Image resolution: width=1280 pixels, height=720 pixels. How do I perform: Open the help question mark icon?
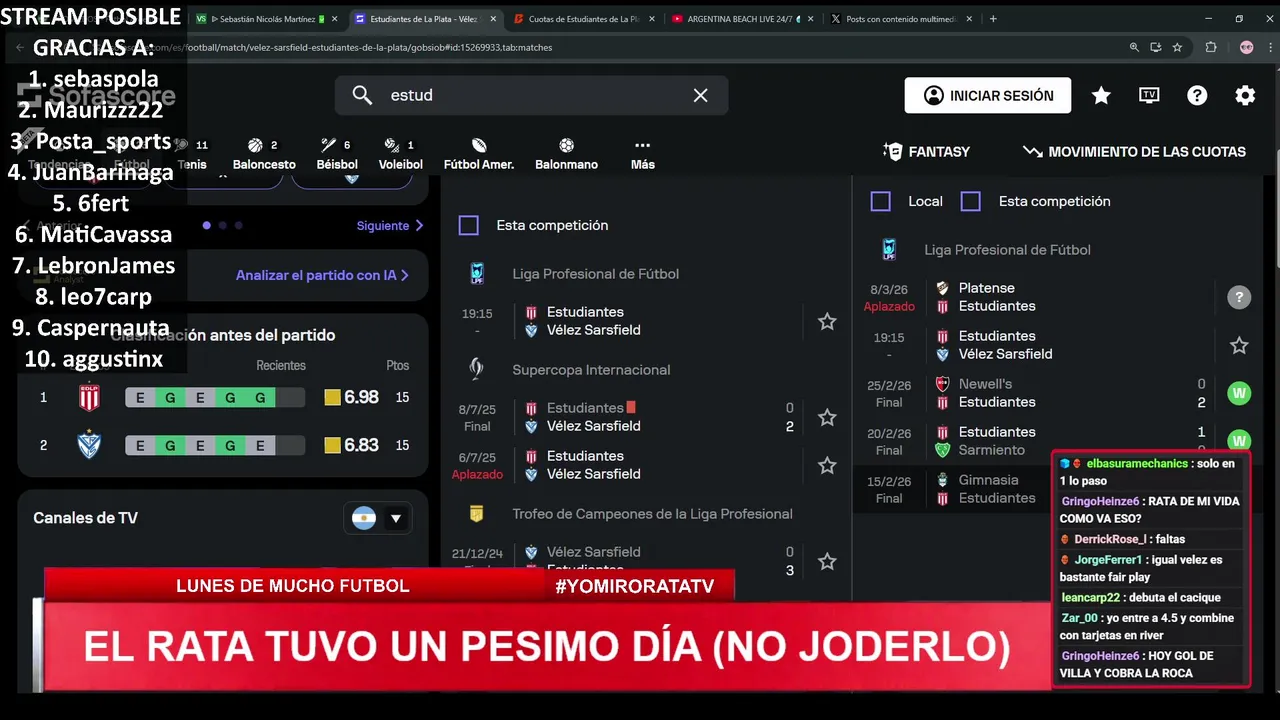click(1197, 95)
